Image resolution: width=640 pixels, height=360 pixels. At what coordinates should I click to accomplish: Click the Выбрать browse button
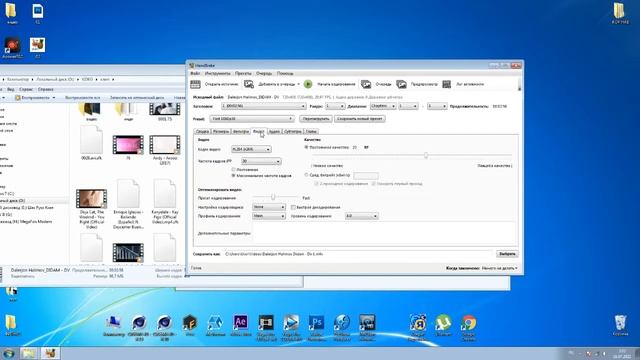tap(507, 254)
